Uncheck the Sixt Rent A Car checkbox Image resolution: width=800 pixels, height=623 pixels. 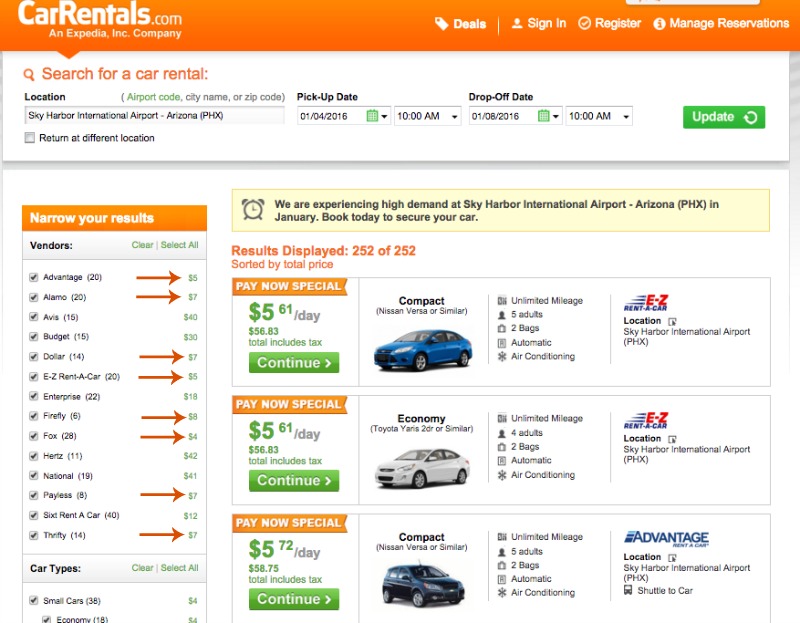click(x=34, y=515)
